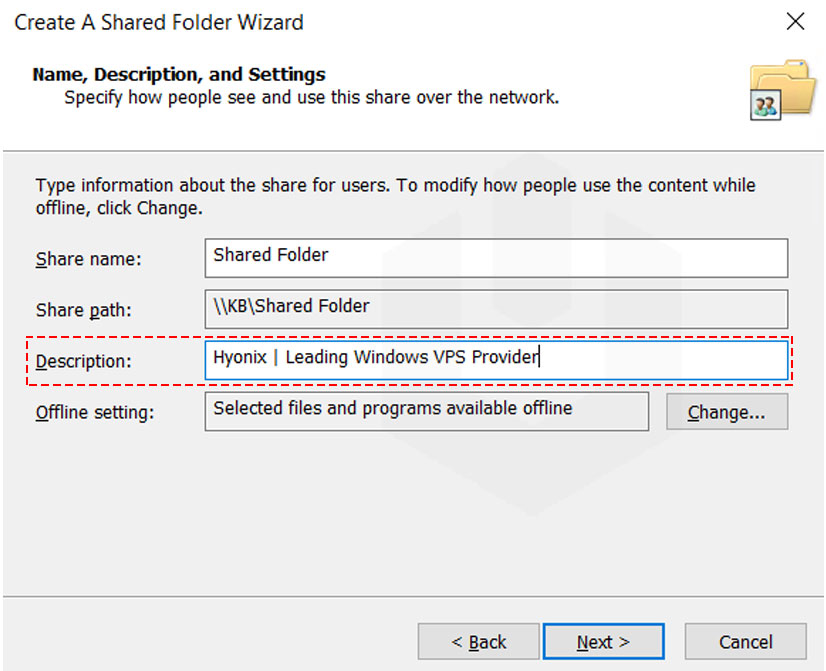This screenshot has height=671, width=826.
Task: Click the shared folder icon in header
Action: tap(783, 90)
